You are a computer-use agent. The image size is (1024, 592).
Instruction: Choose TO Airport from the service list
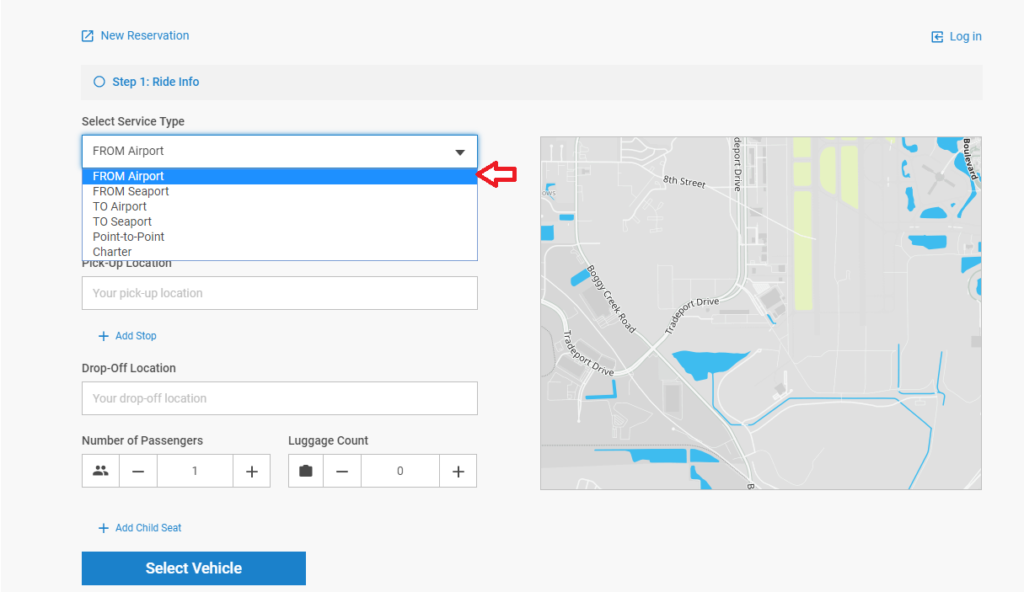(120, 206)
